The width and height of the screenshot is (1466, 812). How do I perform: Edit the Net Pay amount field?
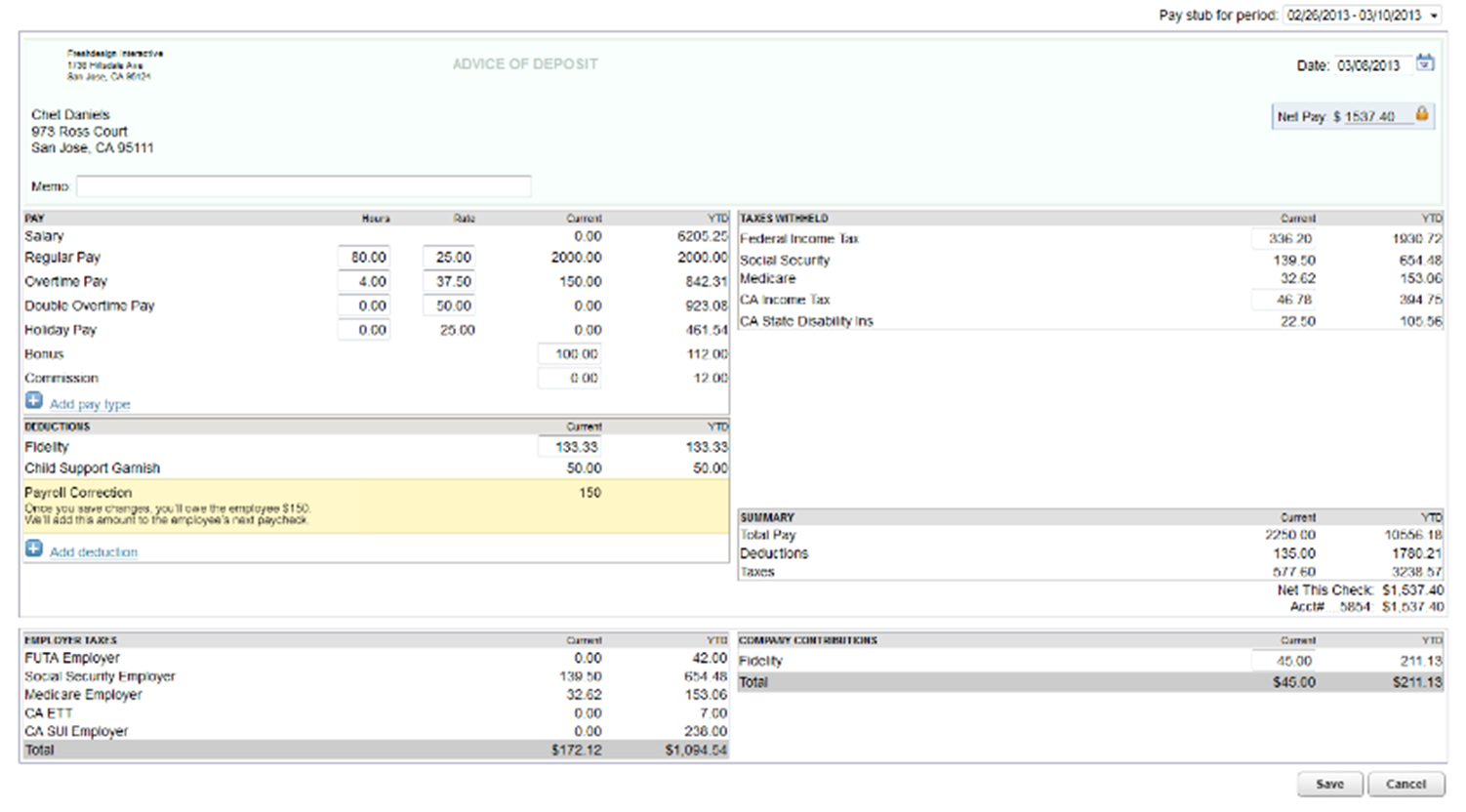(1377, 116)
